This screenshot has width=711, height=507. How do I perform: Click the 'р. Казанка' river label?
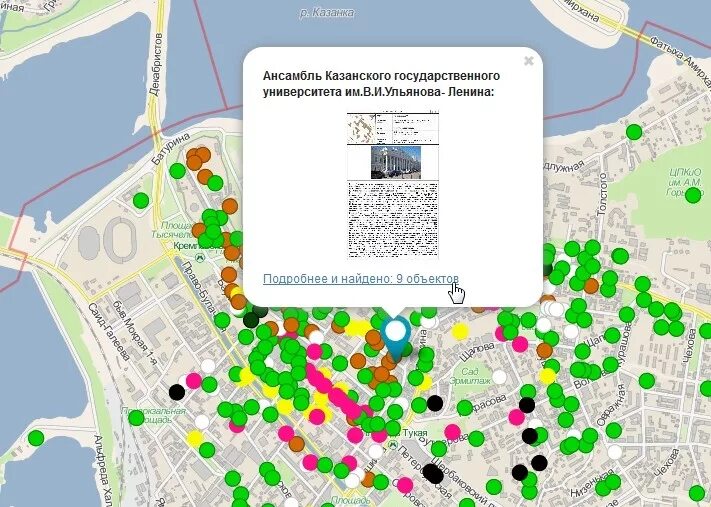pos(326,13)
